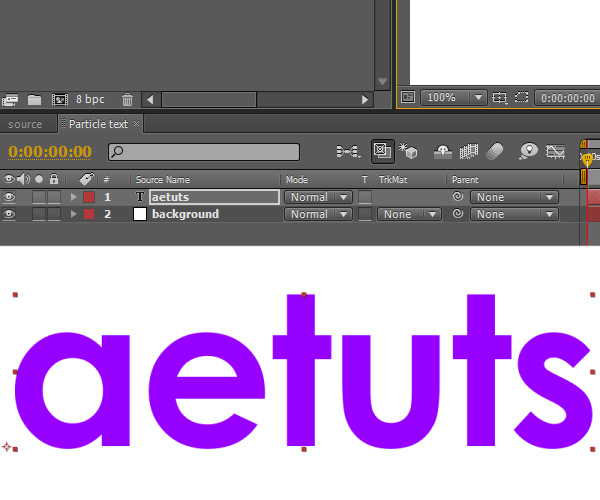Click the Interpret Footage icon
This screenshot has height=500, width=600.
point(10,100)
